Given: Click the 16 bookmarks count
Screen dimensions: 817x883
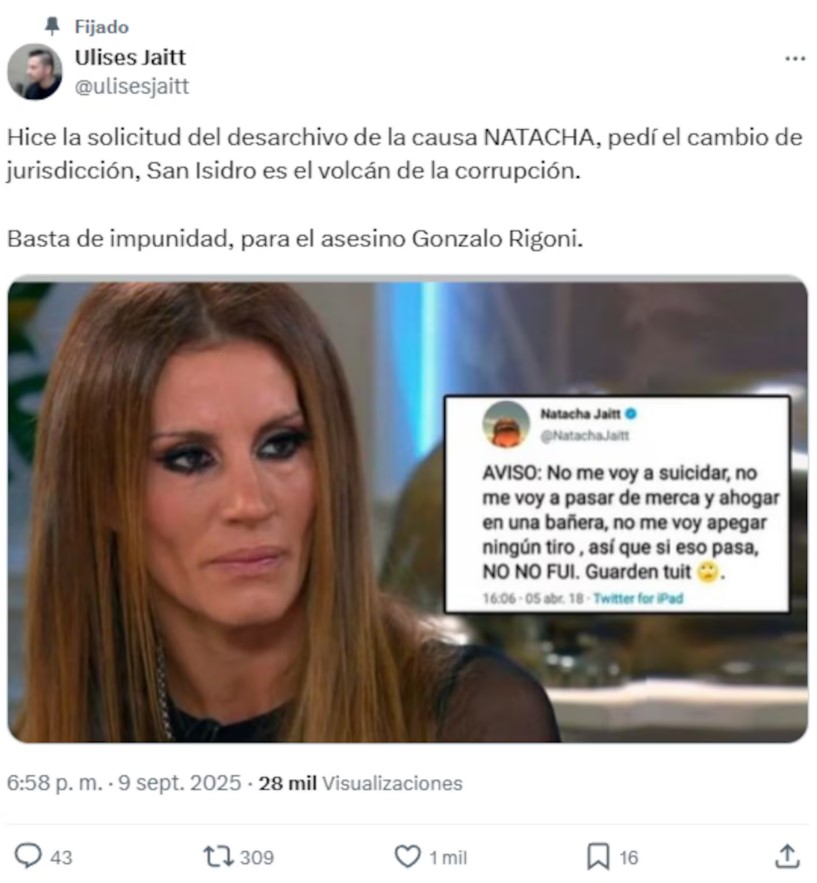Looking at the screenshot, I should pos(629,858).
